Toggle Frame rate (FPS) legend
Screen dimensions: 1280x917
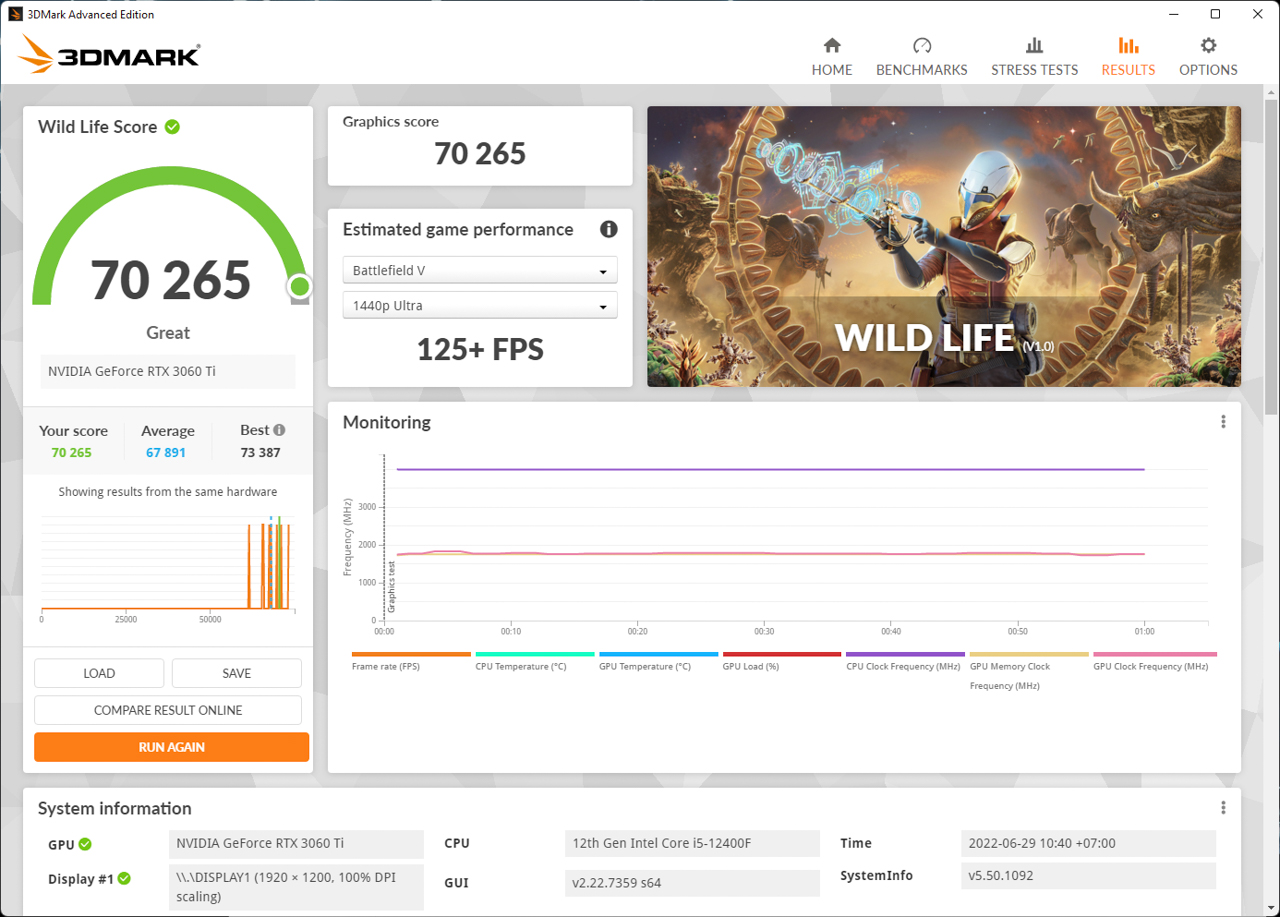(410, 662)
